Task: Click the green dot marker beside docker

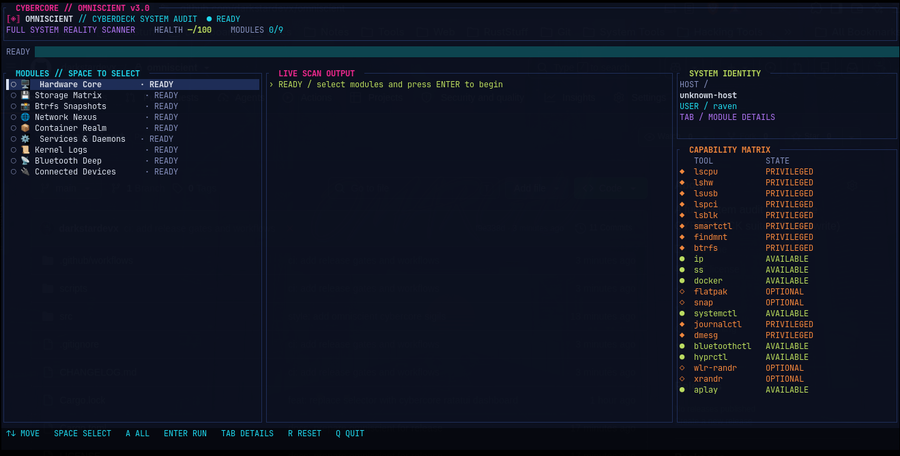Action: (682, 281)
